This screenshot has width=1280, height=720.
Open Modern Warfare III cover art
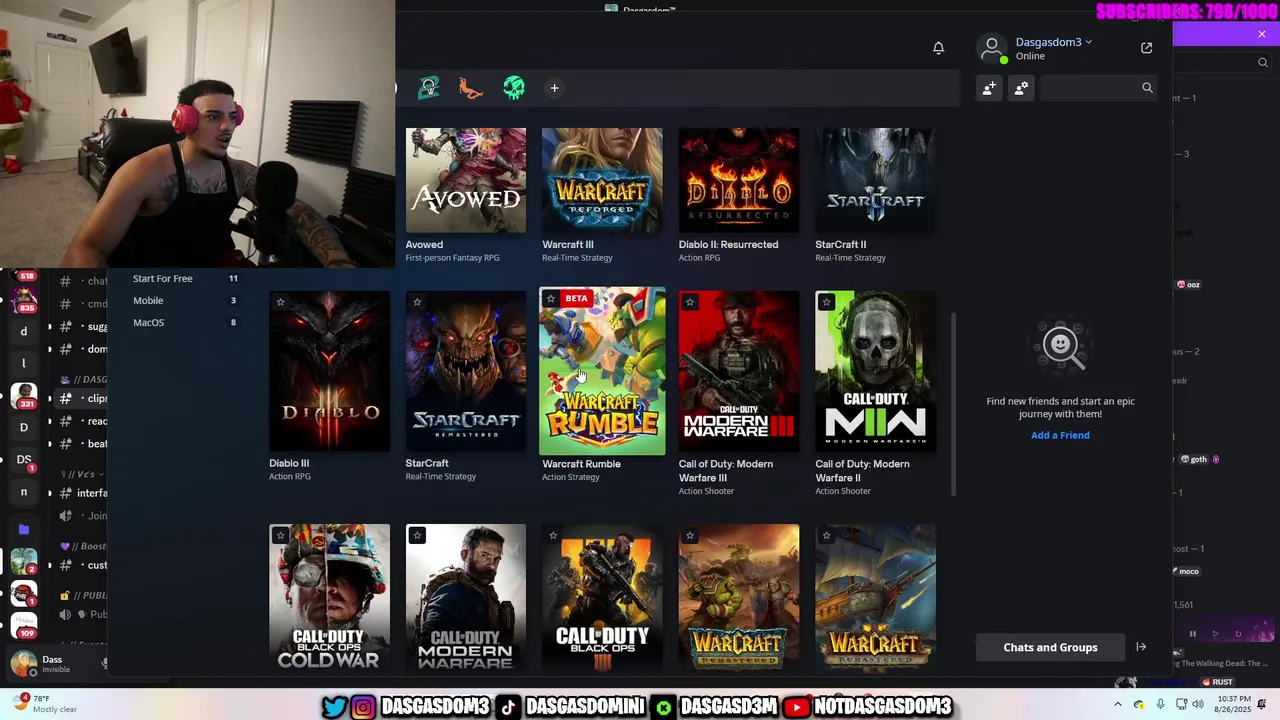coord(739,371)
